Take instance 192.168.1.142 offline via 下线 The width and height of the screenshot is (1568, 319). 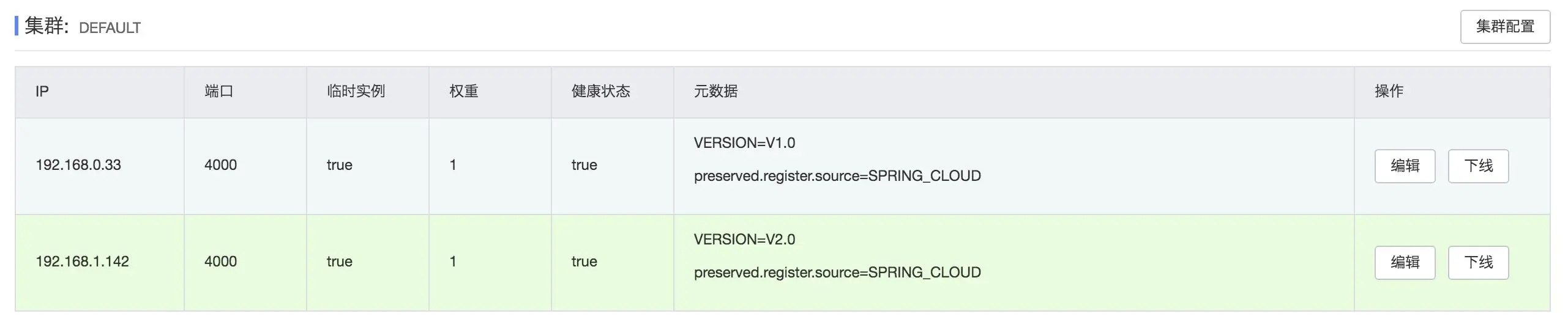click(1477, 262)
